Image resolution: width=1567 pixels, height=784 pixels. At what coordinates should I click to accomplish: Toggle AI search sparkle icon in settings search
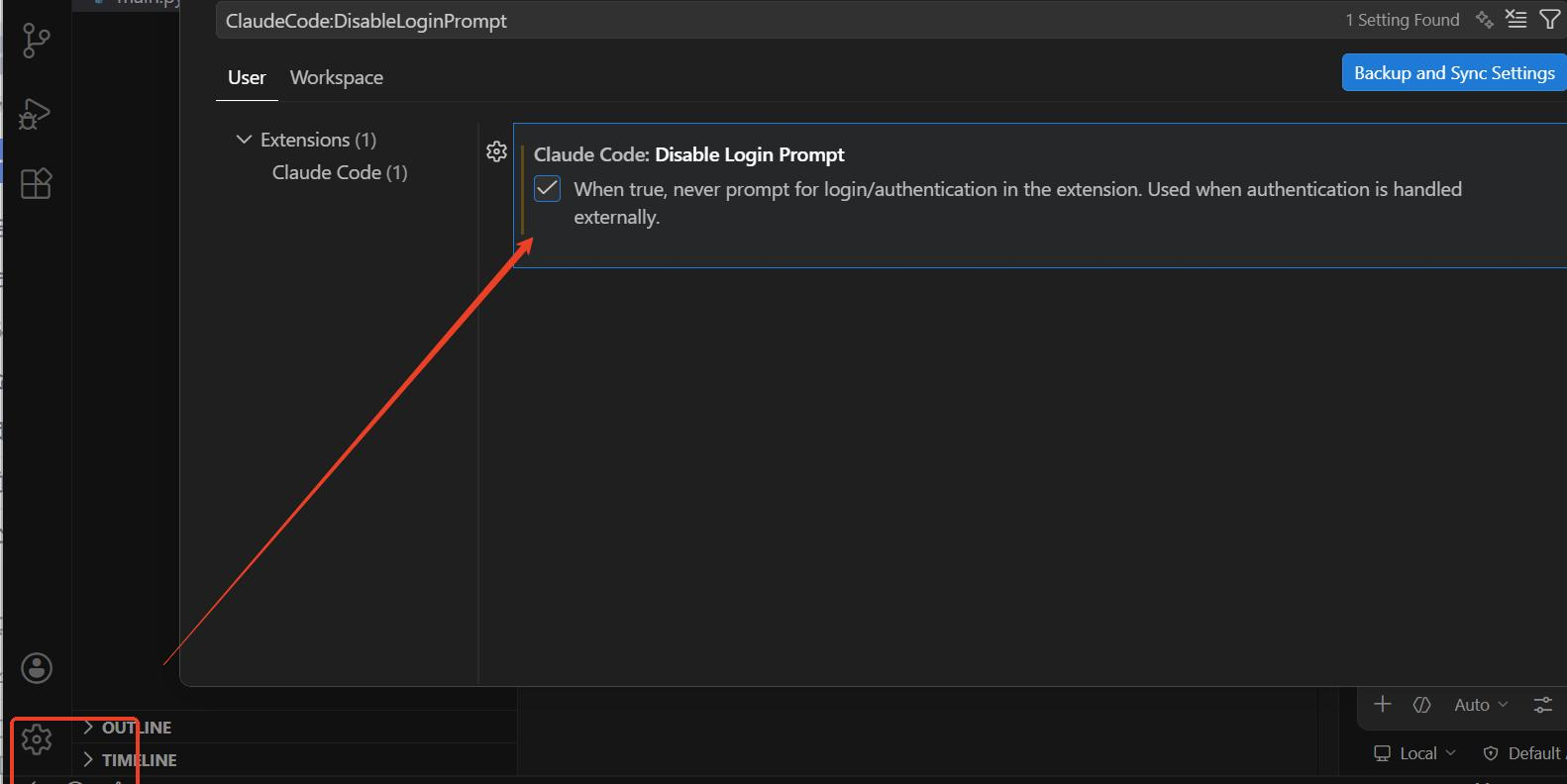[x=1484, y=20]
